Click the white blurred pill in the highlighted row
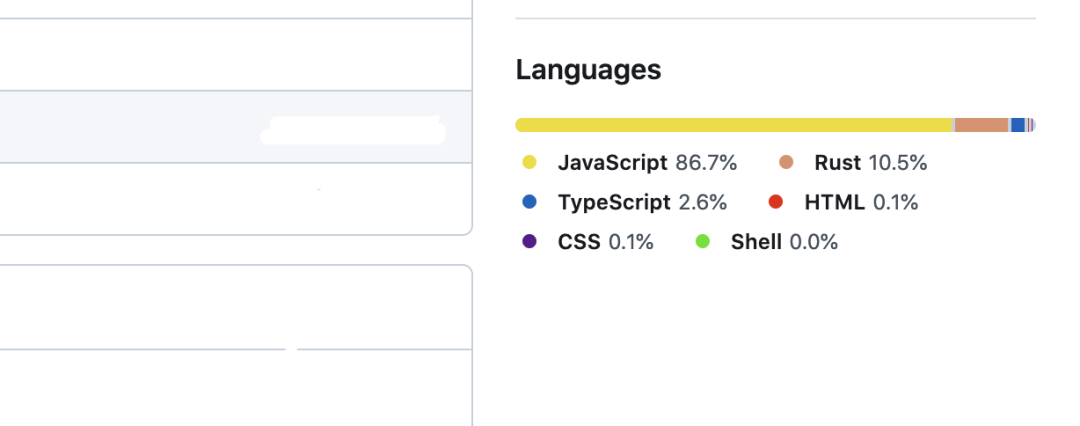 (x=352, y=130)
